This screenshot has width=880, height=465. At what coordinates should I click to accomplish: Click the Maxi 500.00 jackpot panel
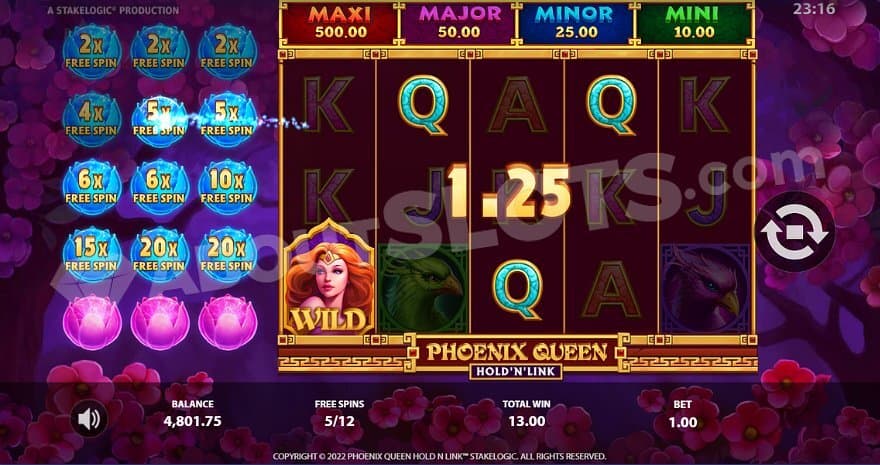(x=340, y=23)
